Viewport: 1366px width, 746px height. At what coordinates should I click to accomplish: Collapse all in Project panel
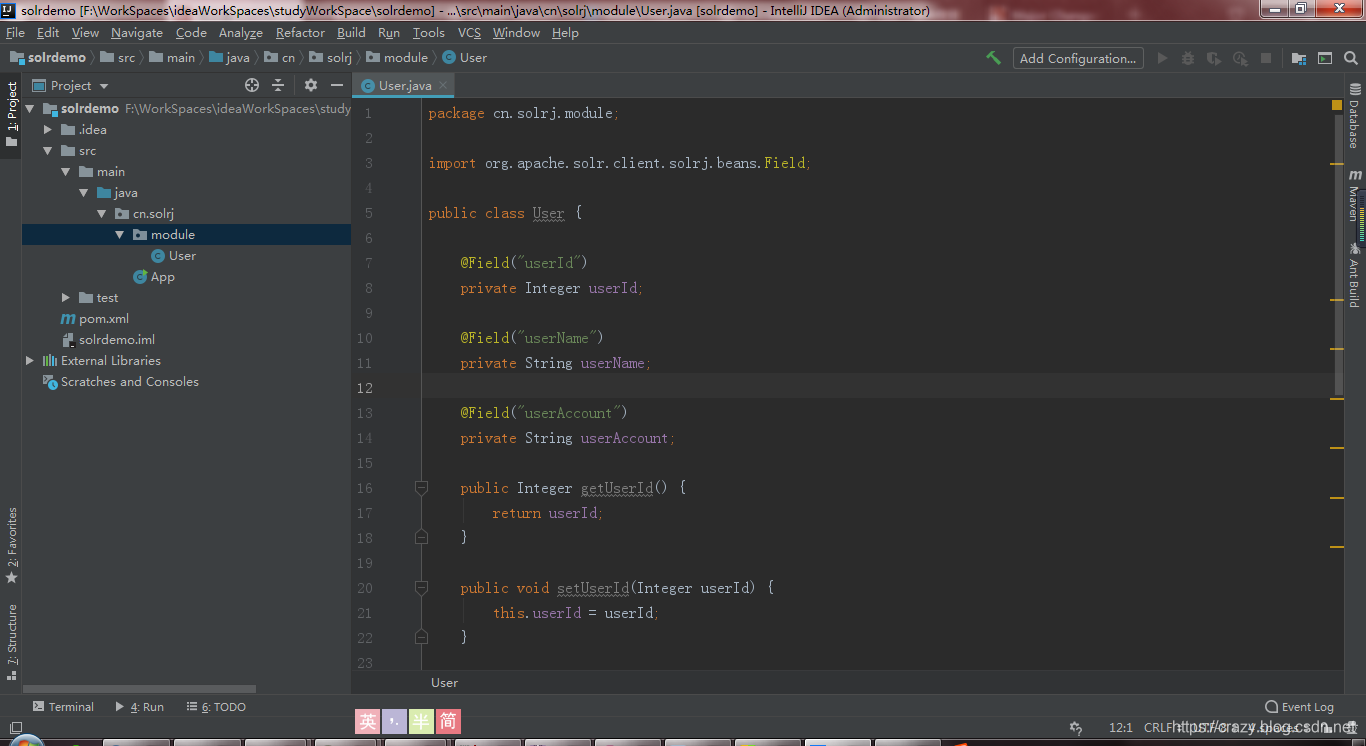278,85
